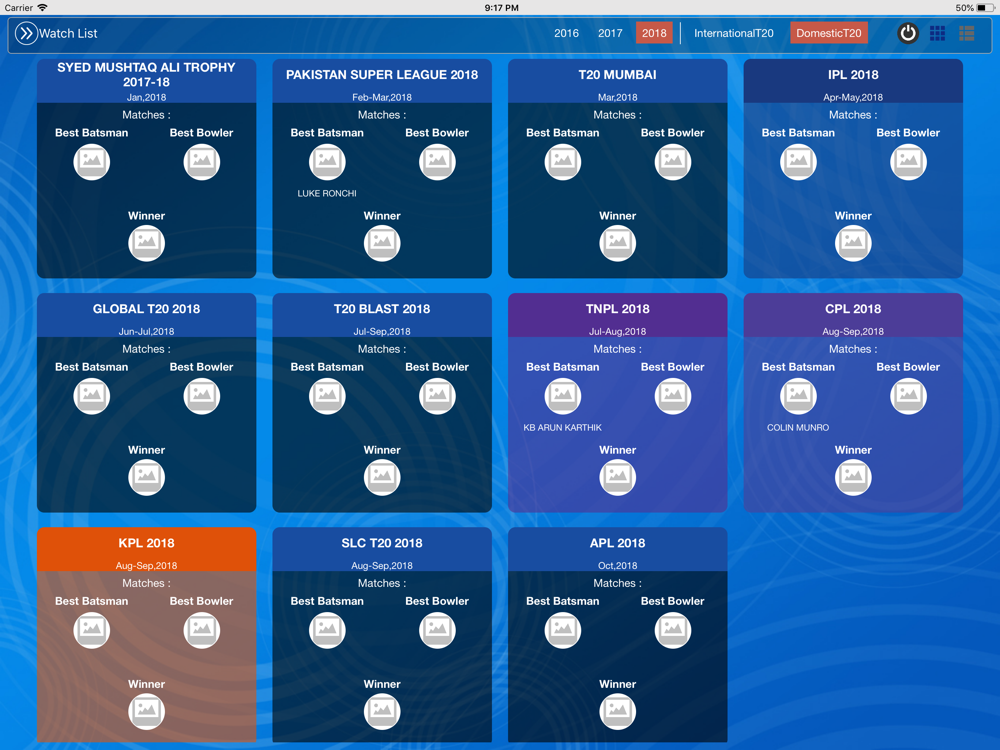Open APL 2018 card title
This screenshot has height=750, width=1000.
pos(617,543)
